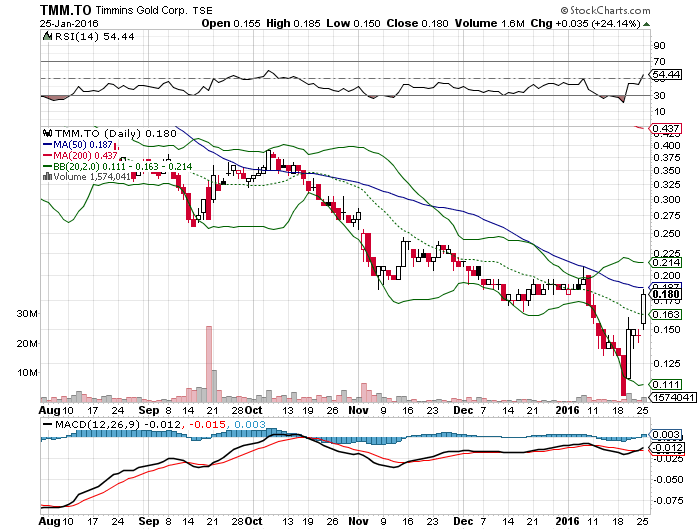This screenshot has width=700, height=530.
Task: Click the Low 0.150 value
Action: click(353, 23)
